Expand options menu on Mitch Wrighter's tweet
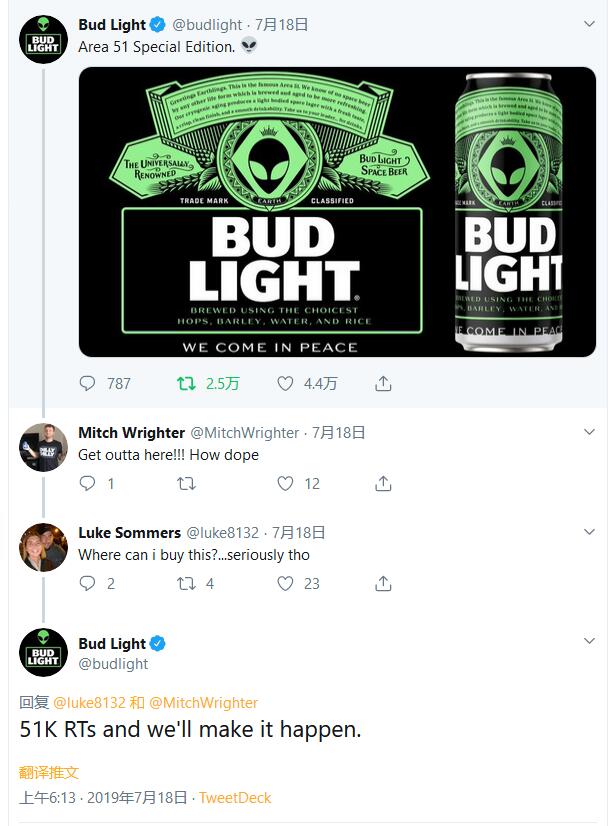Viewport: 610px width, 826px height. click(589, 432)
